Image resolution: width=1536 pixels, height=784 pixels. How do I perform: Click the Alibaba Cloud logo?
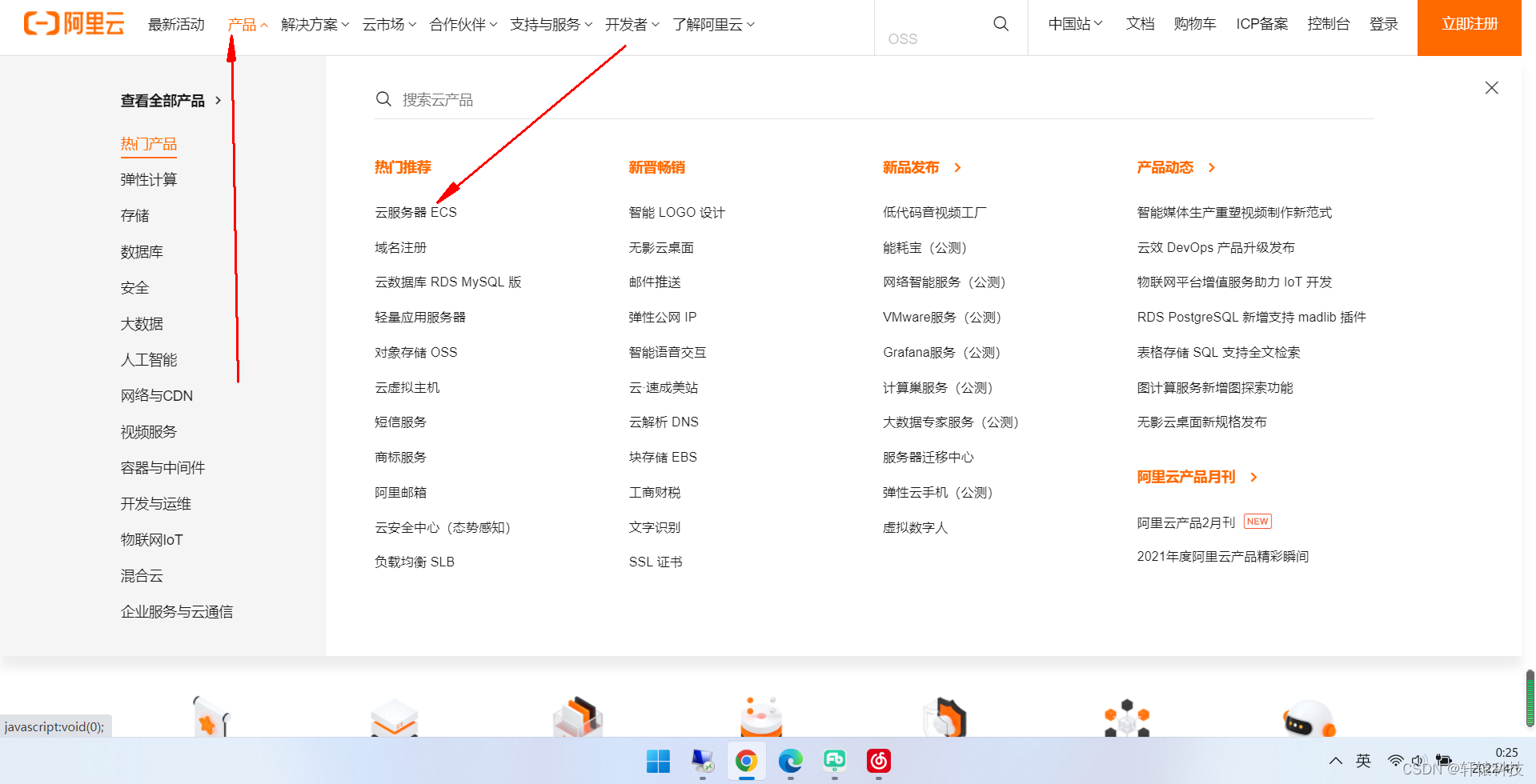pos(74,23)
